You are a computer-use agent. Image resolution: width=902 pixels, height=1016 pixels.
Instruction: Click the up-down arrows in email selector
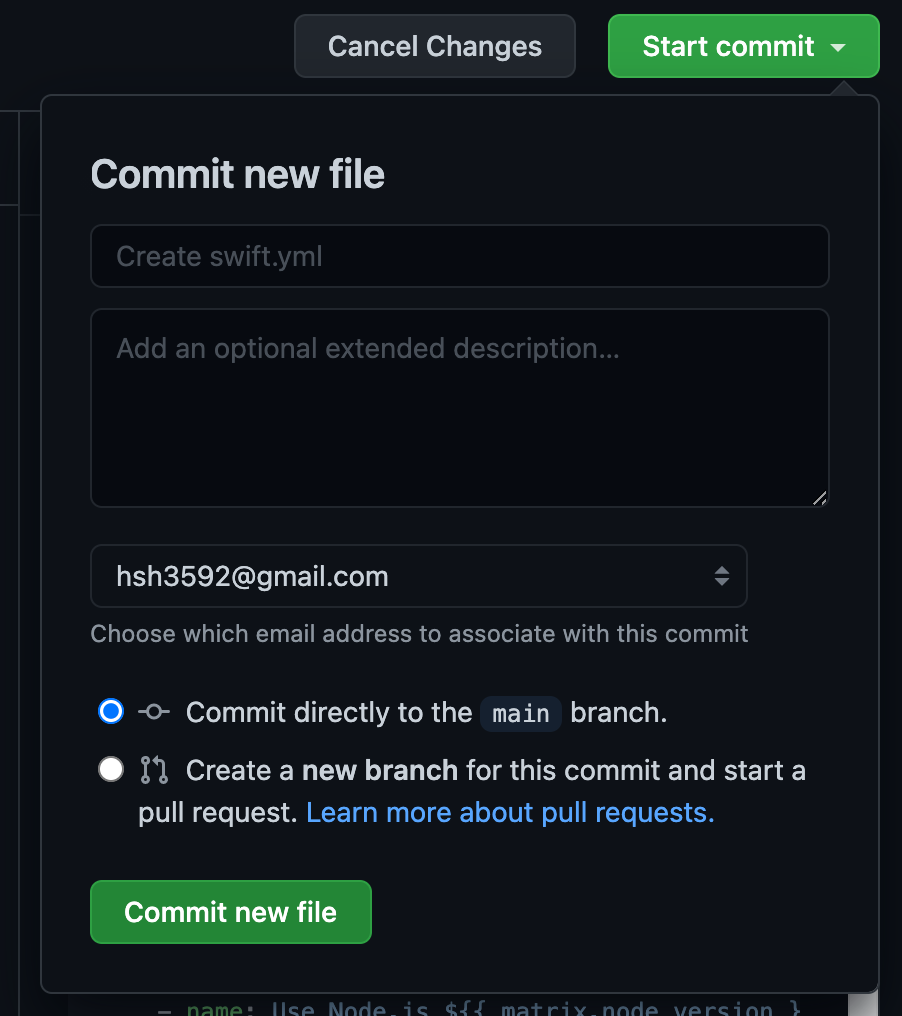pyautogui.click(x=722, y=576)
